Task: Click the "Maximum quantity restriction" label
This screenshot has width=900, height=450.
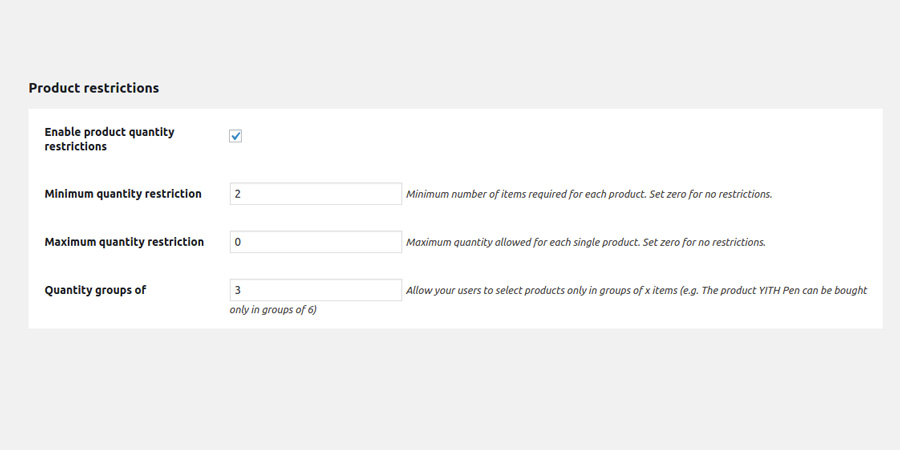Action: [x=124, y=242]
